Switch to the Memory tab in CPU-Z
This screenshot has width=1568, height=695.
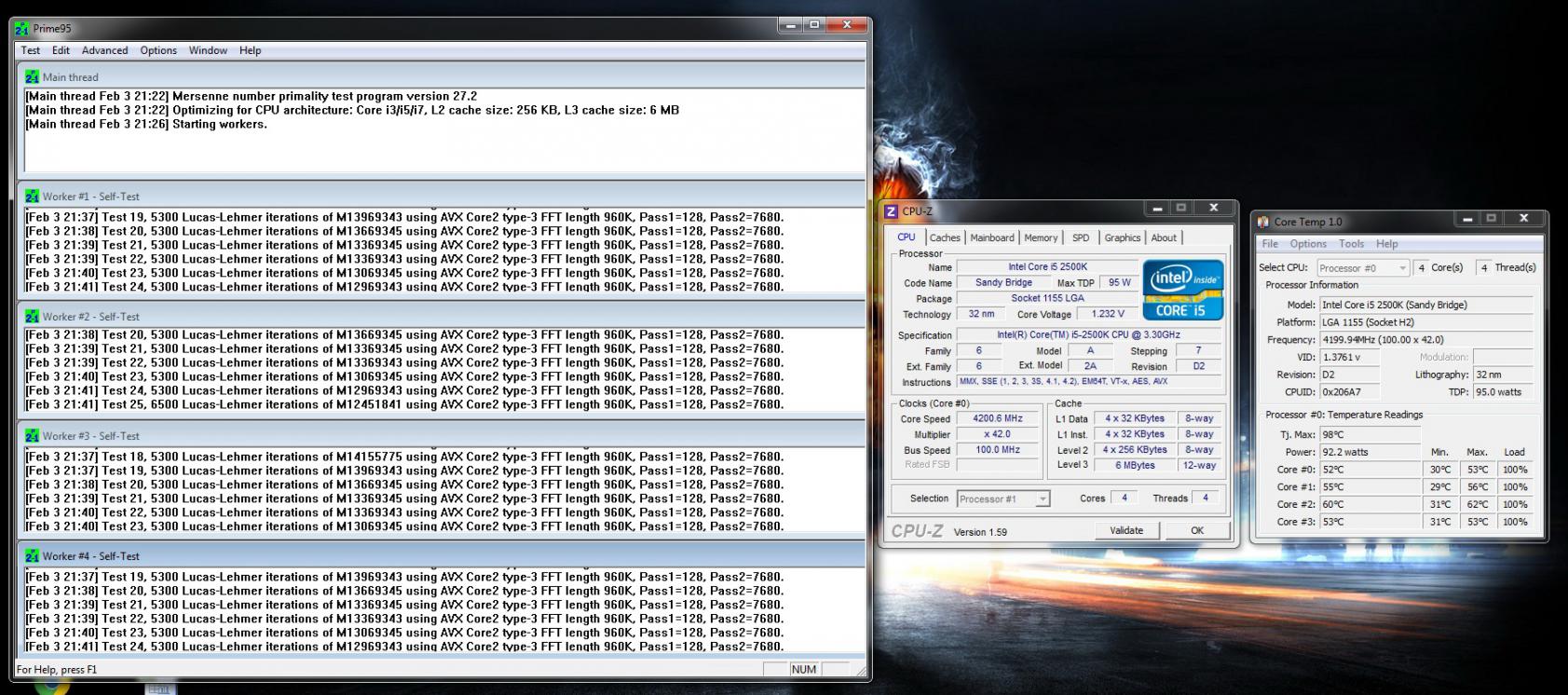(1041, 238)
